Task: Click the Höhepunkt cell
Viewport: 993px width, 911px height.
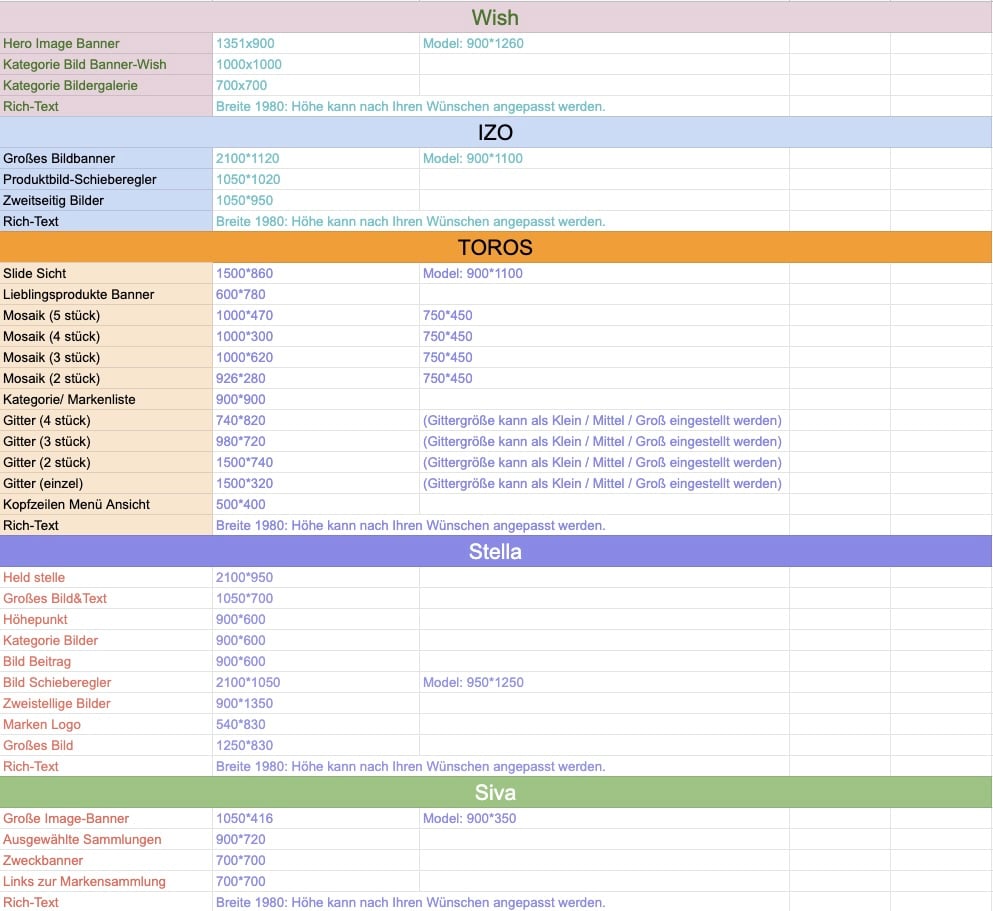Action: pos(106,619)
